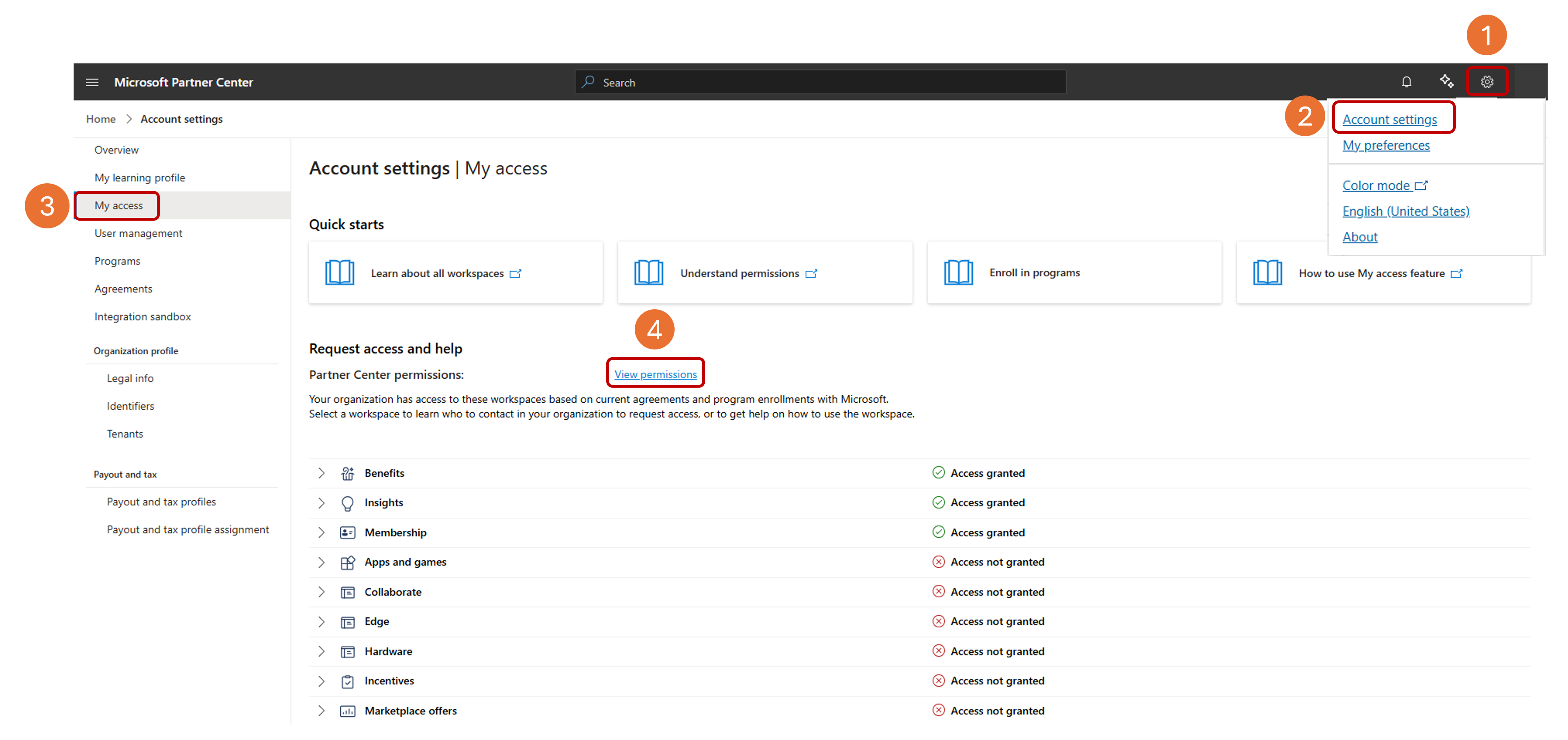Click the Home breadcrumb
Image resolution: width=1568 pixels, height=740 pixels.
[x=100, y=119]
